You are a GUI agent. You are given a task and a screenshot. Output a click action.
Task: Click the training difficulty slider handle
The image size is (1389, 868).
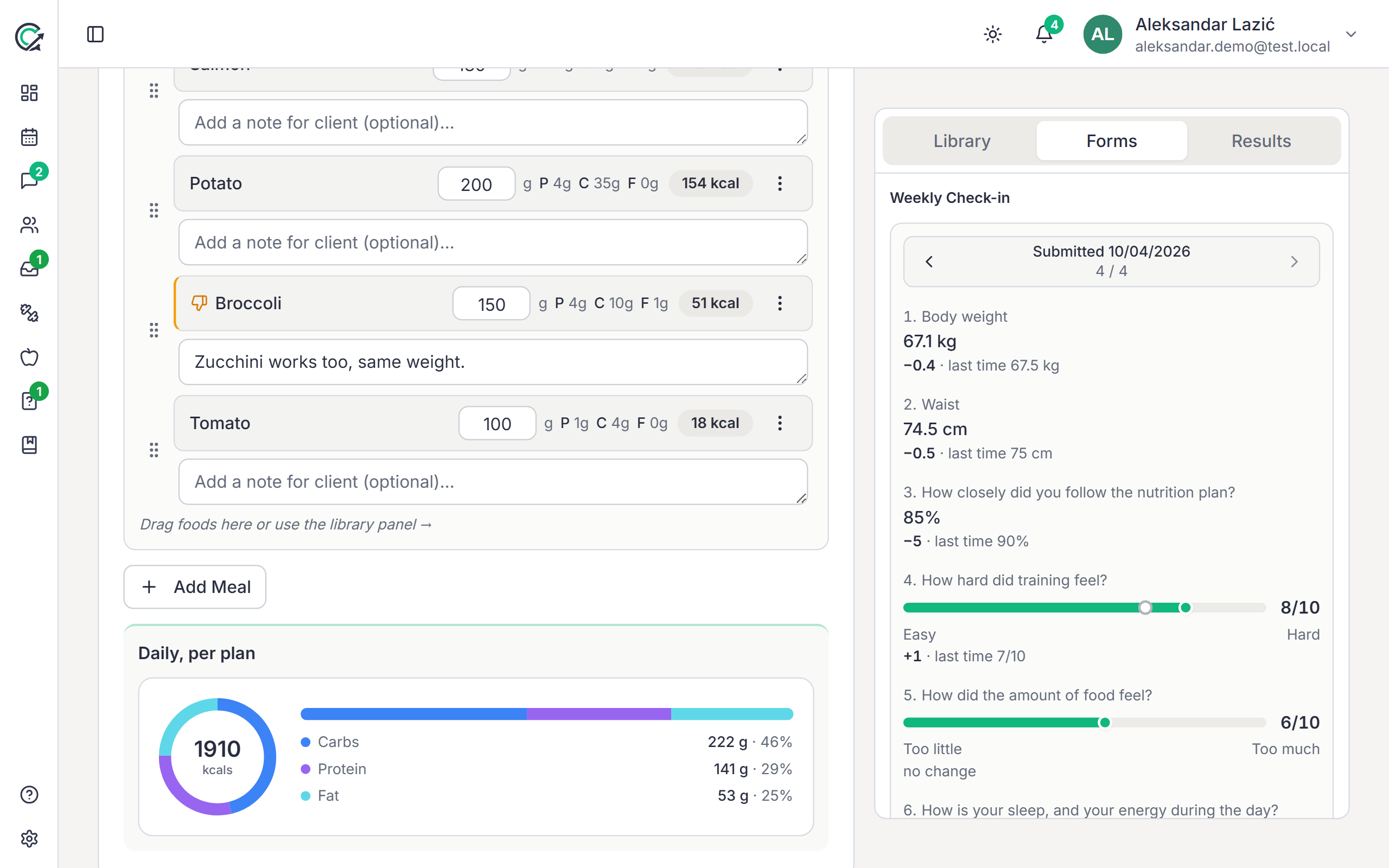pos(1185,608)
